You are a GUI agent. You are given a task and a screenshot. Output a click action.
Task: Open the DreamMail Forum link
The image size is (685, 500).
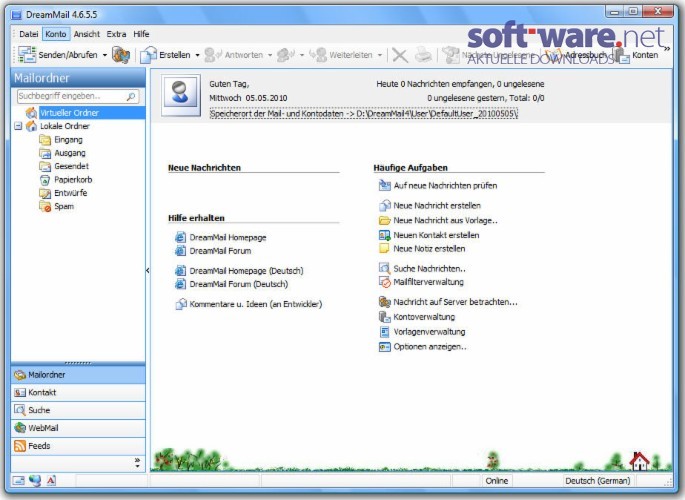pos(220,251)
